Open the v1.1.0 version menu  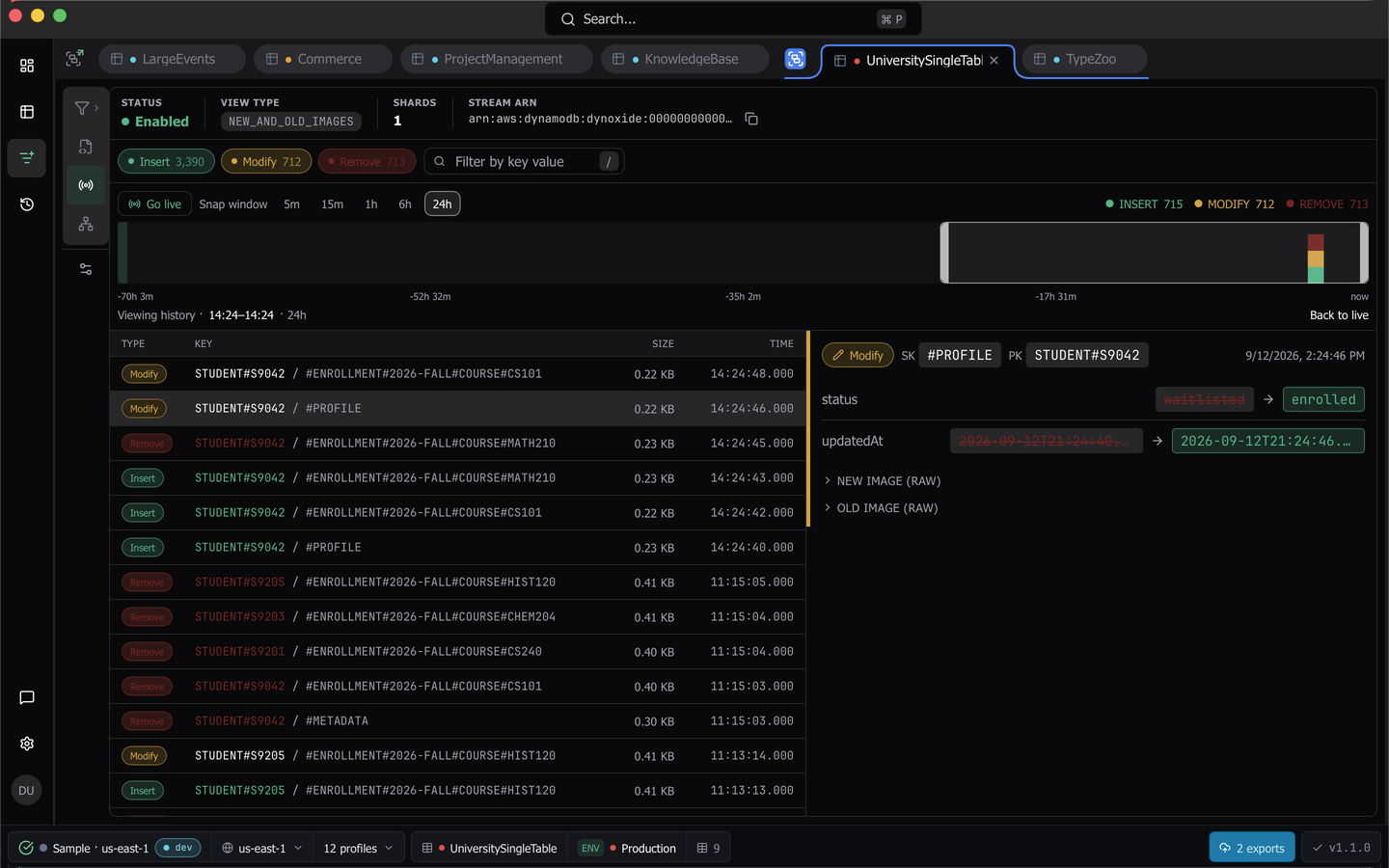[x=1341, y=848]
